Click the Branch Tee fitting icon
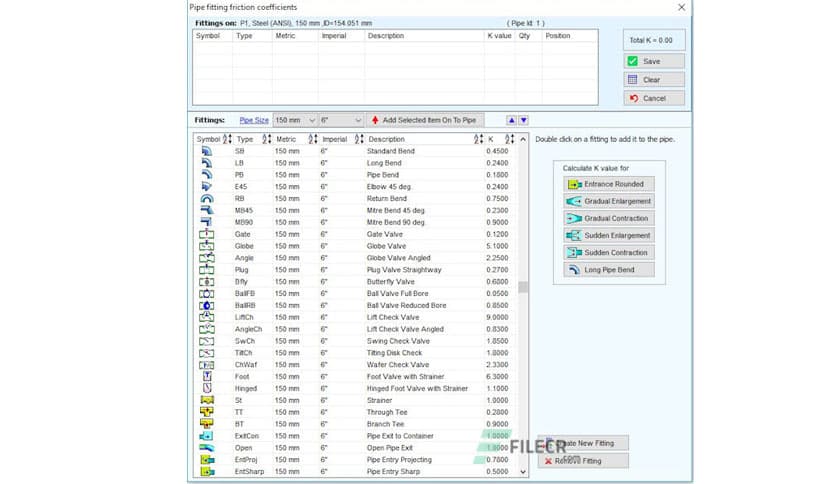Viewport: 836px width, 484px height. point(207,424)
